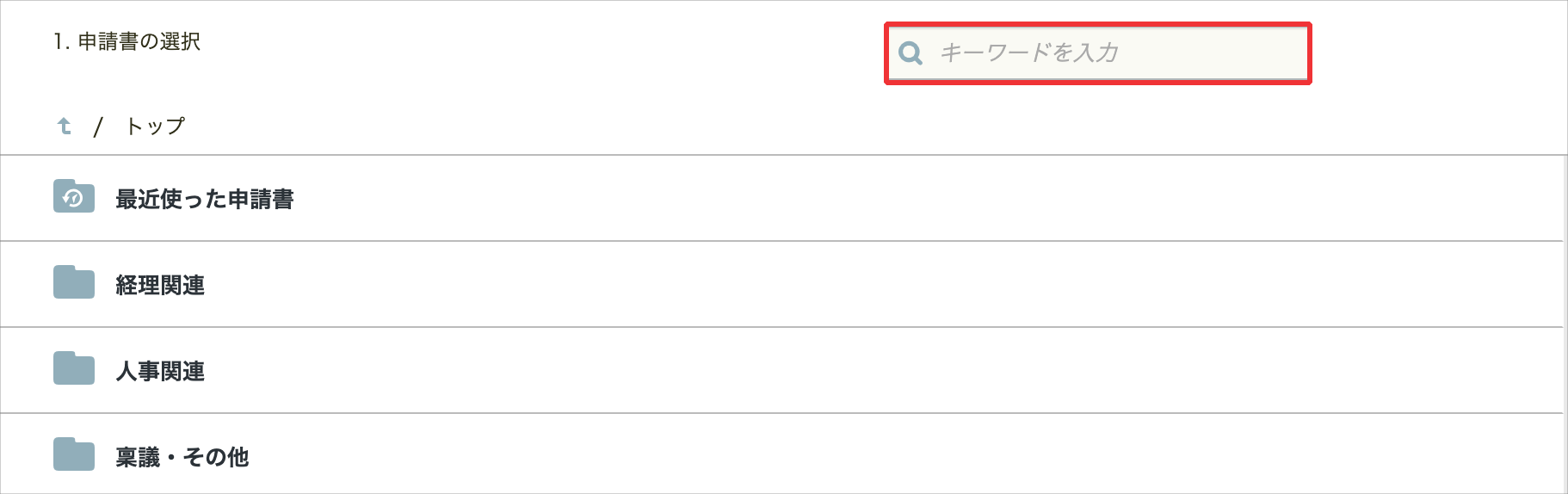Click the 稟議・その他 folder icon

point(74,454)
